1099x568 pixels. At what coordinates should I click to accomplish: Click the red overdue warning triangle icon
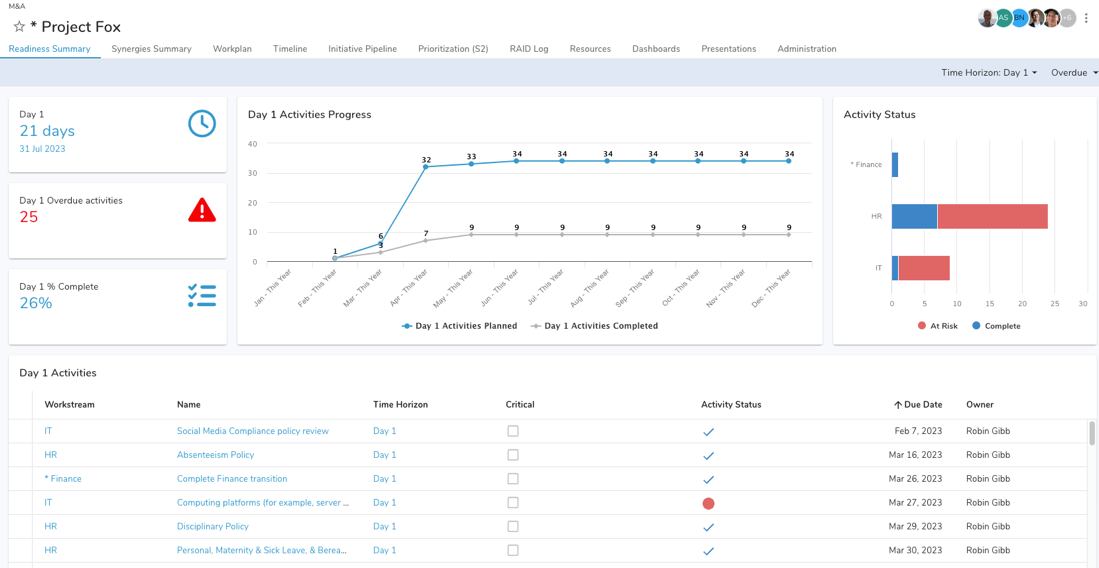click(x=202, y=210)
